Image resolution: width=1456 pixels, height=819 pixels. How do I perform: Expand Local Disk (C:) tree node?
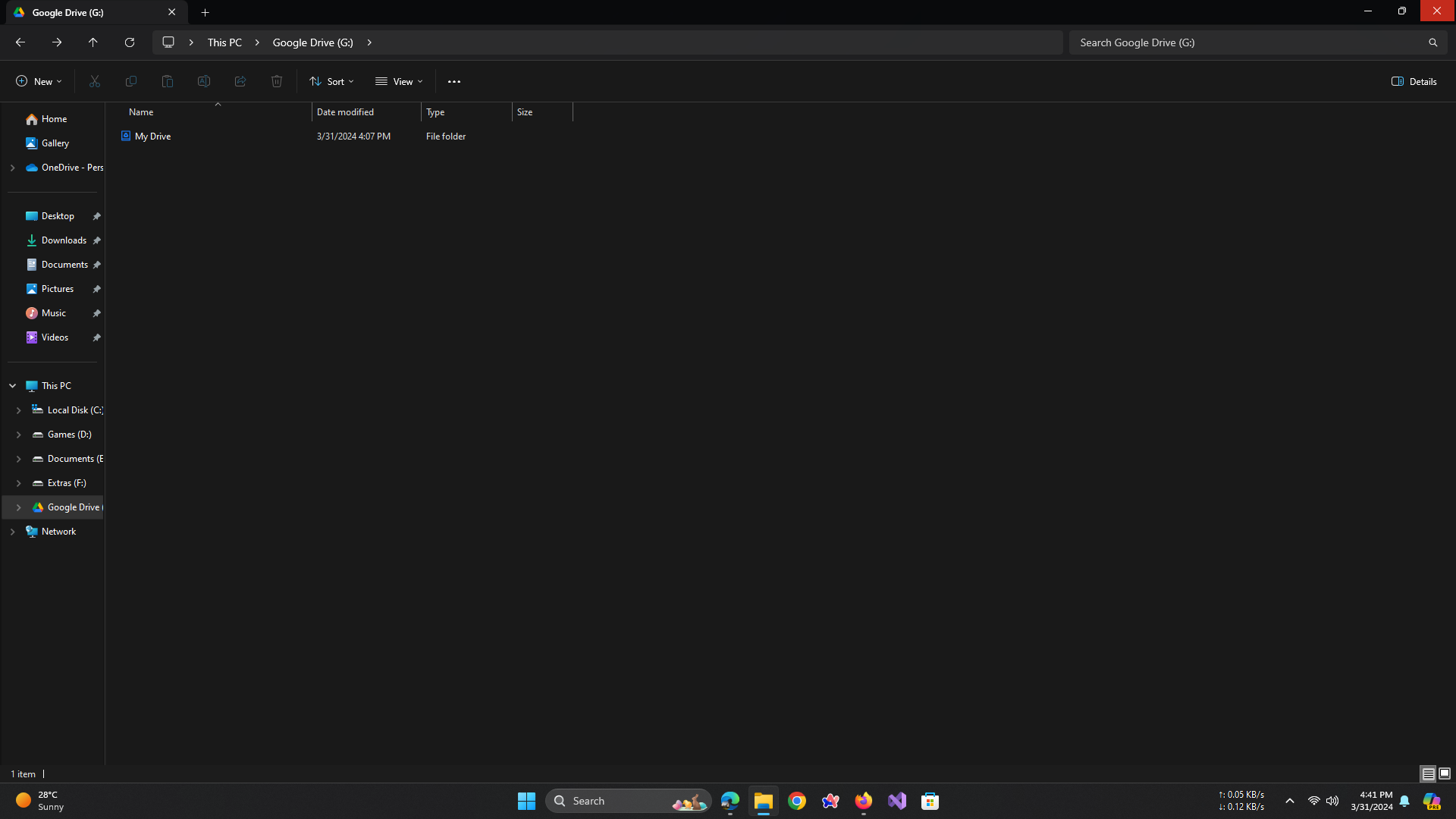[x=19, y=410]
